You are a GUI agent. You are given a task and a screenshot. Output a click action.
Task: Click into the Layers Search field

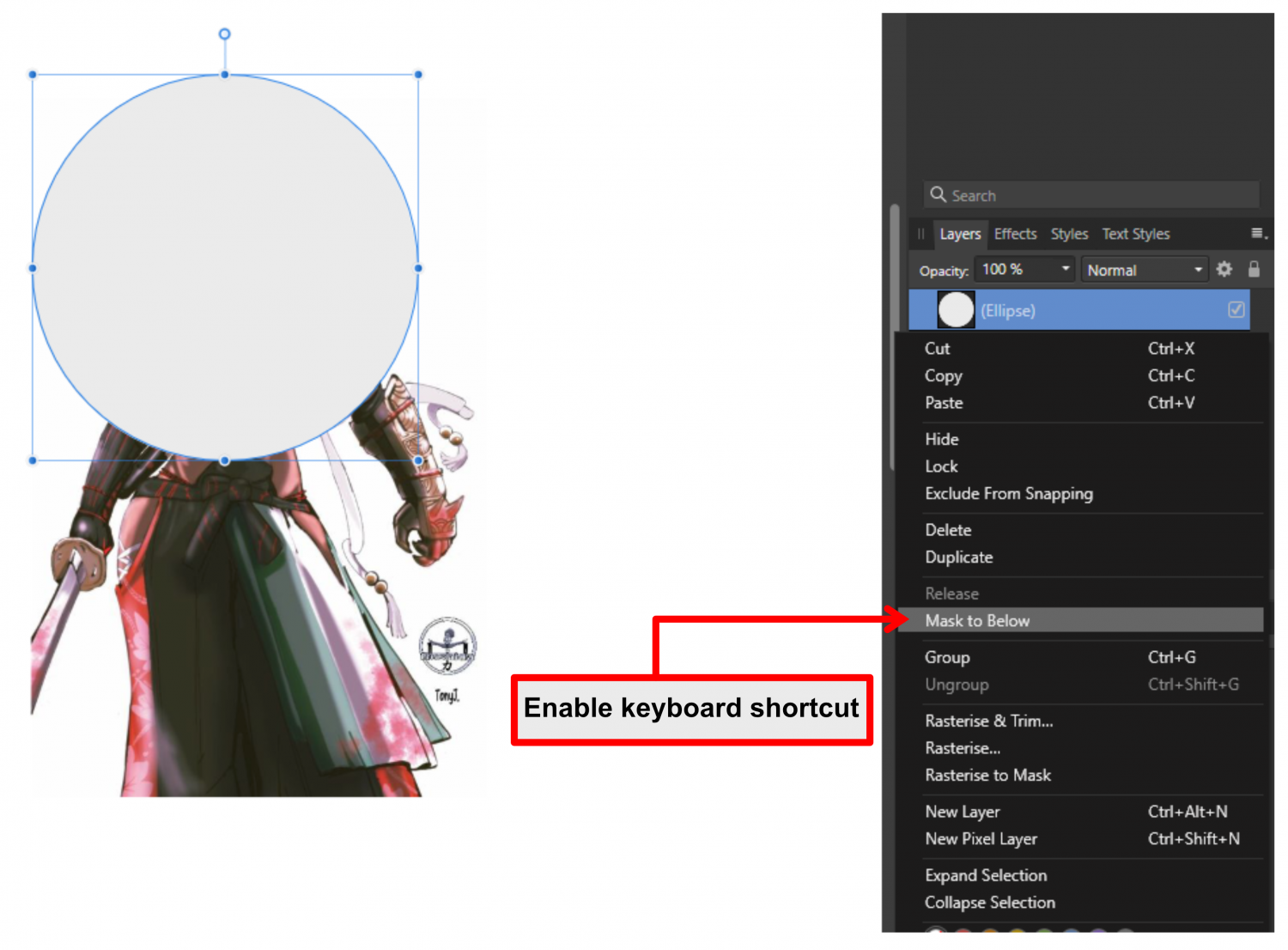(x=1091, y=195)
